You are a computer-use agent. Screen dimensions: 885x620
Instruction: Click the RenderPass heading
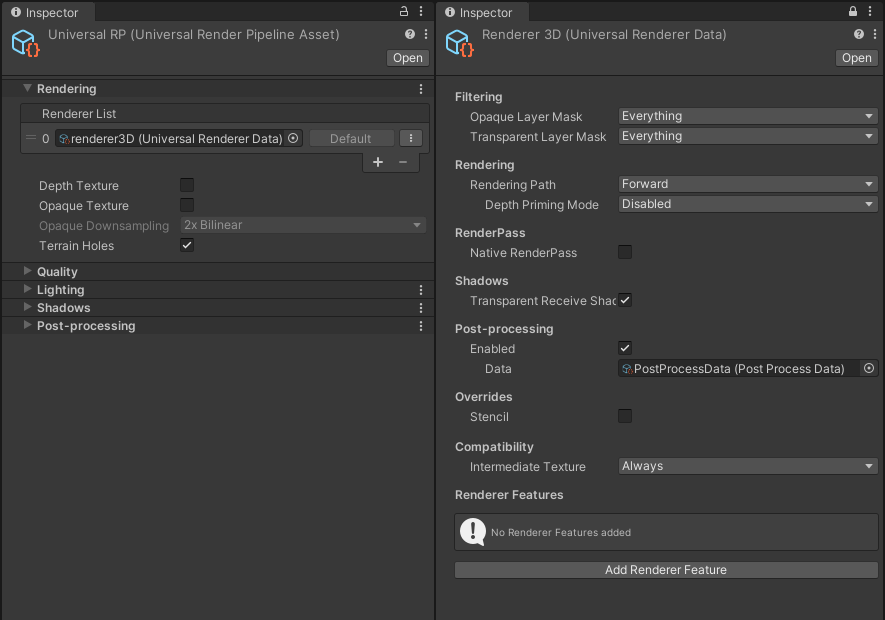click(490, 233)
